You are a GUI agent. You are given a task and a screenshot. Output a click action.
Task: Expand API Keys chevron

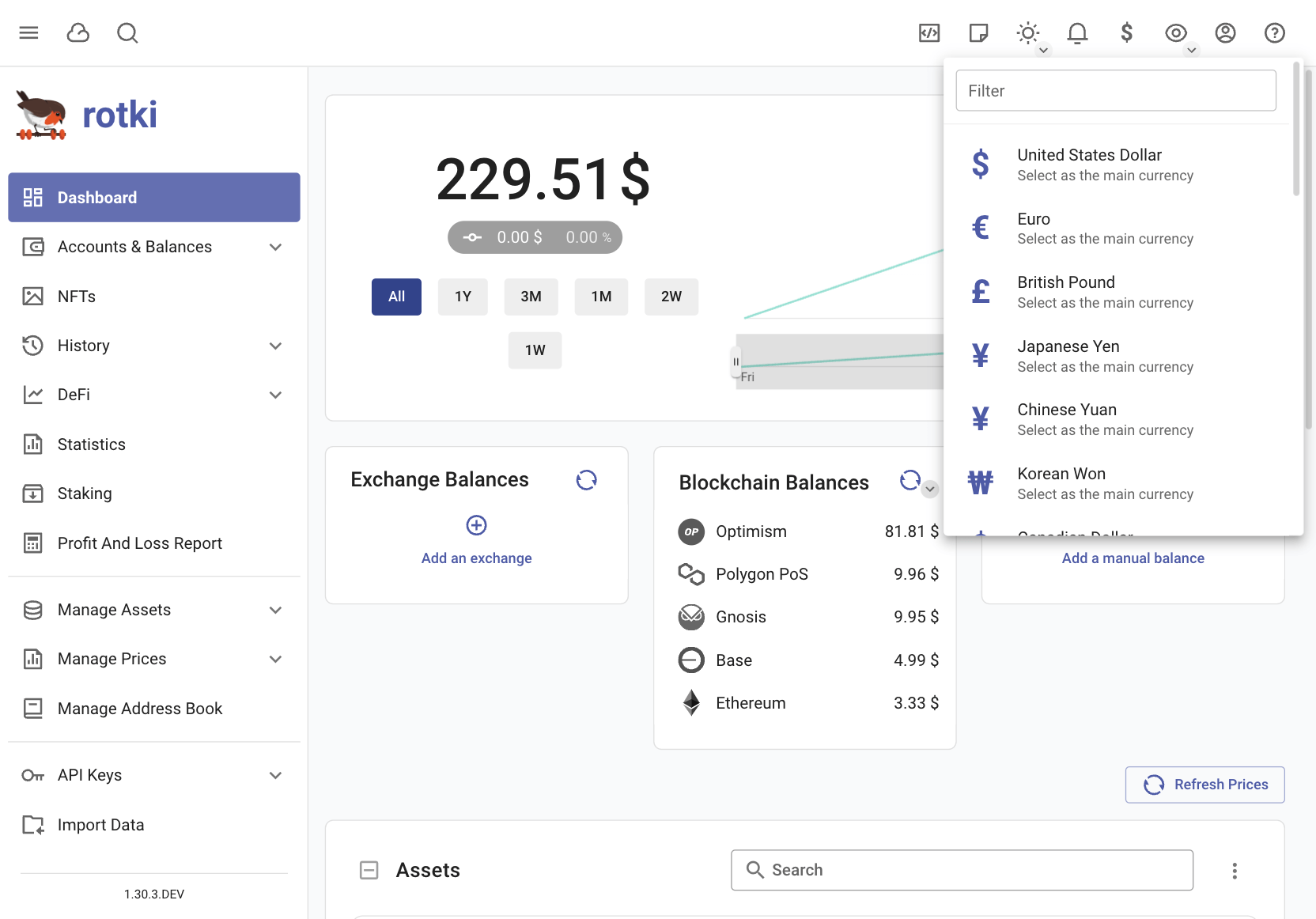tap(275, 775)
